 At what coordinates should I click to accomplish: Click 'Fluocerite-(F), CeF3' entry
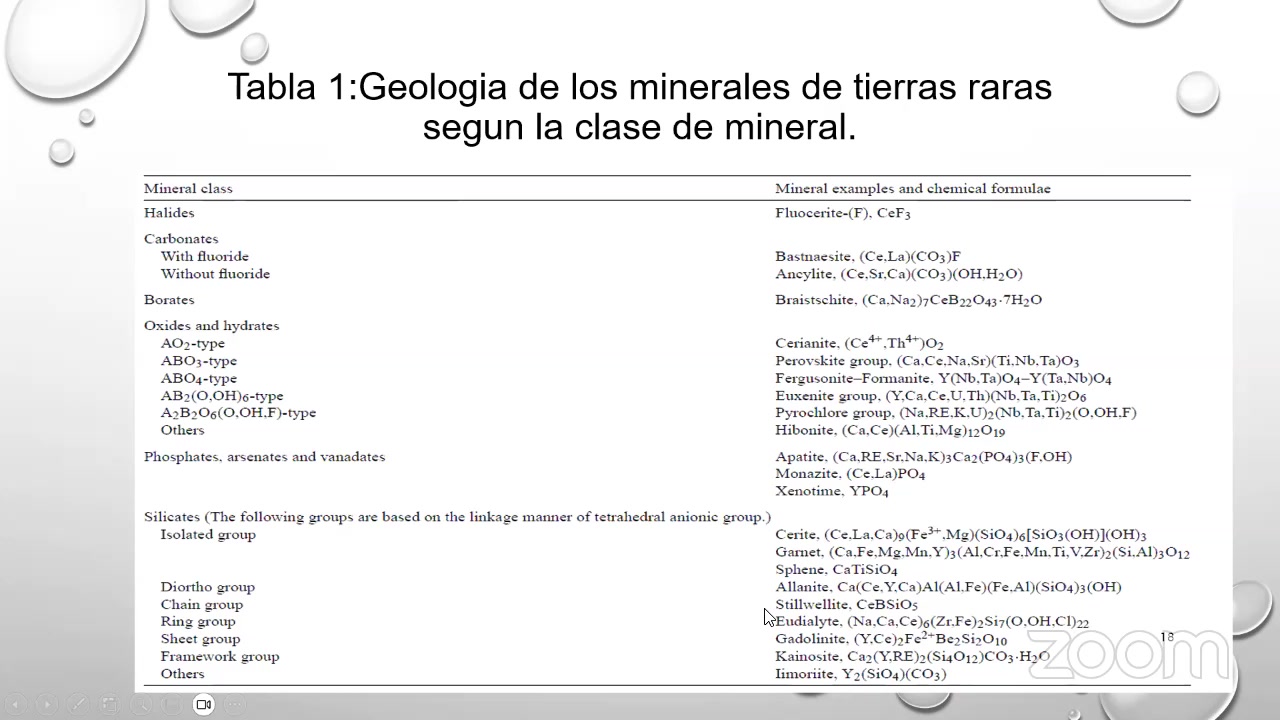[843, 213]
